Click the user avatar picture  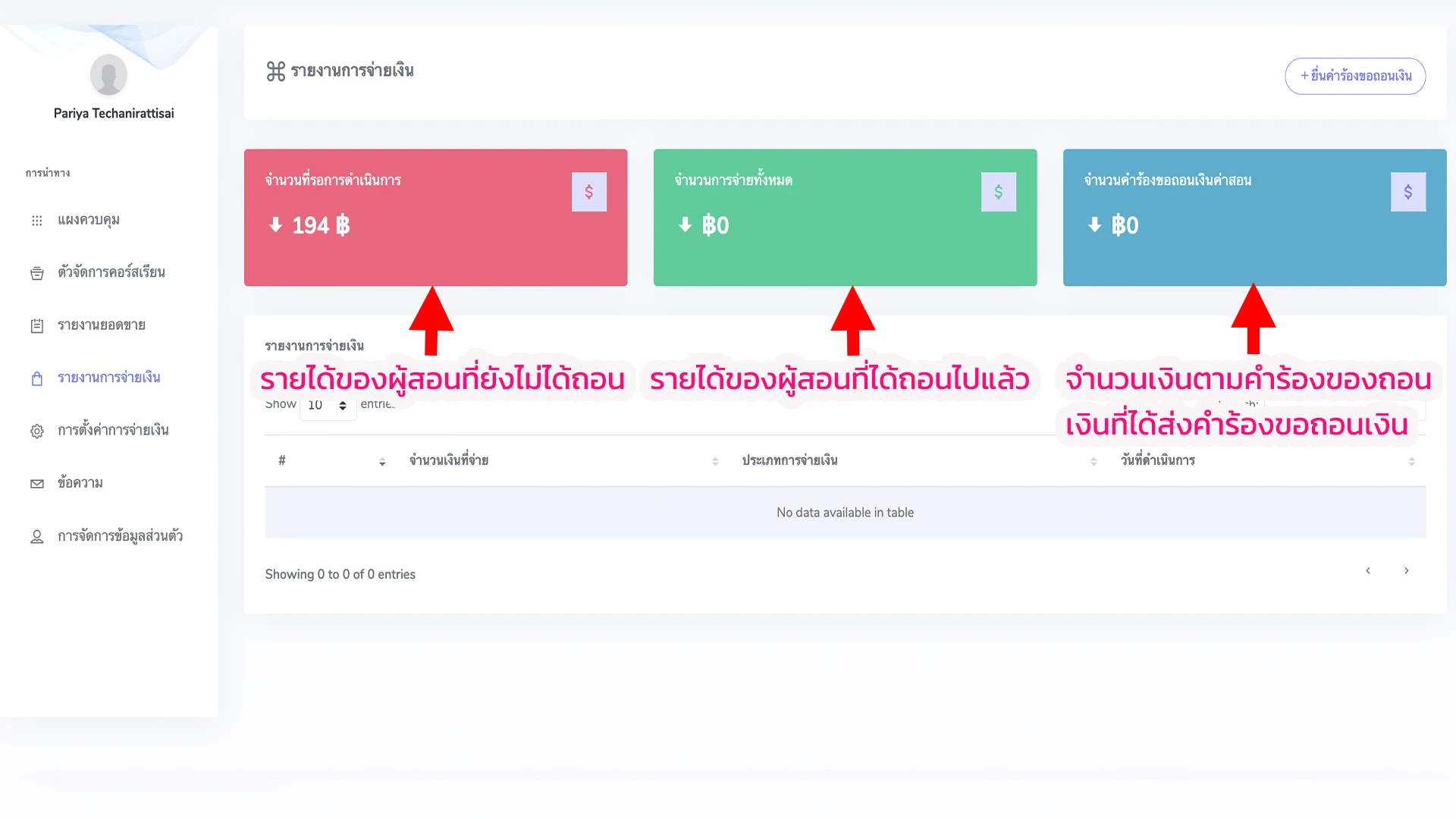click(x=108, y=74)
